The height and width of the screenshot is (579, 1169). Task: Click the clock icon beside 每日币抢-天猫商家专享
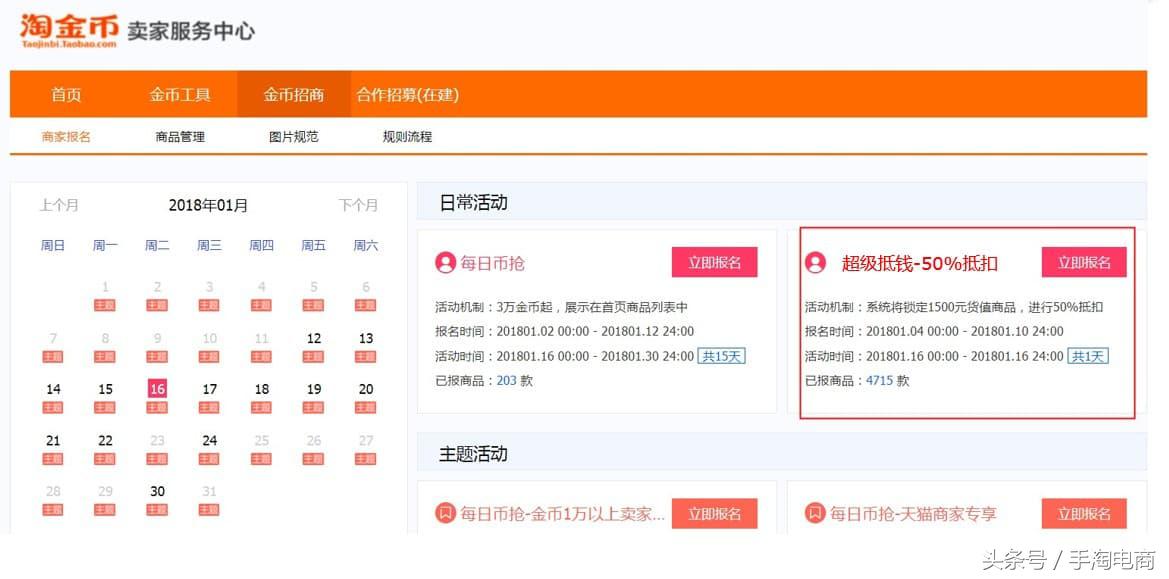point(815,513)
